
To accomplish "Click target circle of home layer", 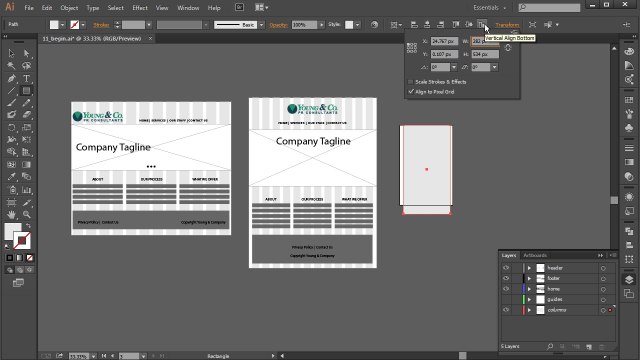I will (x=603, y=289).
